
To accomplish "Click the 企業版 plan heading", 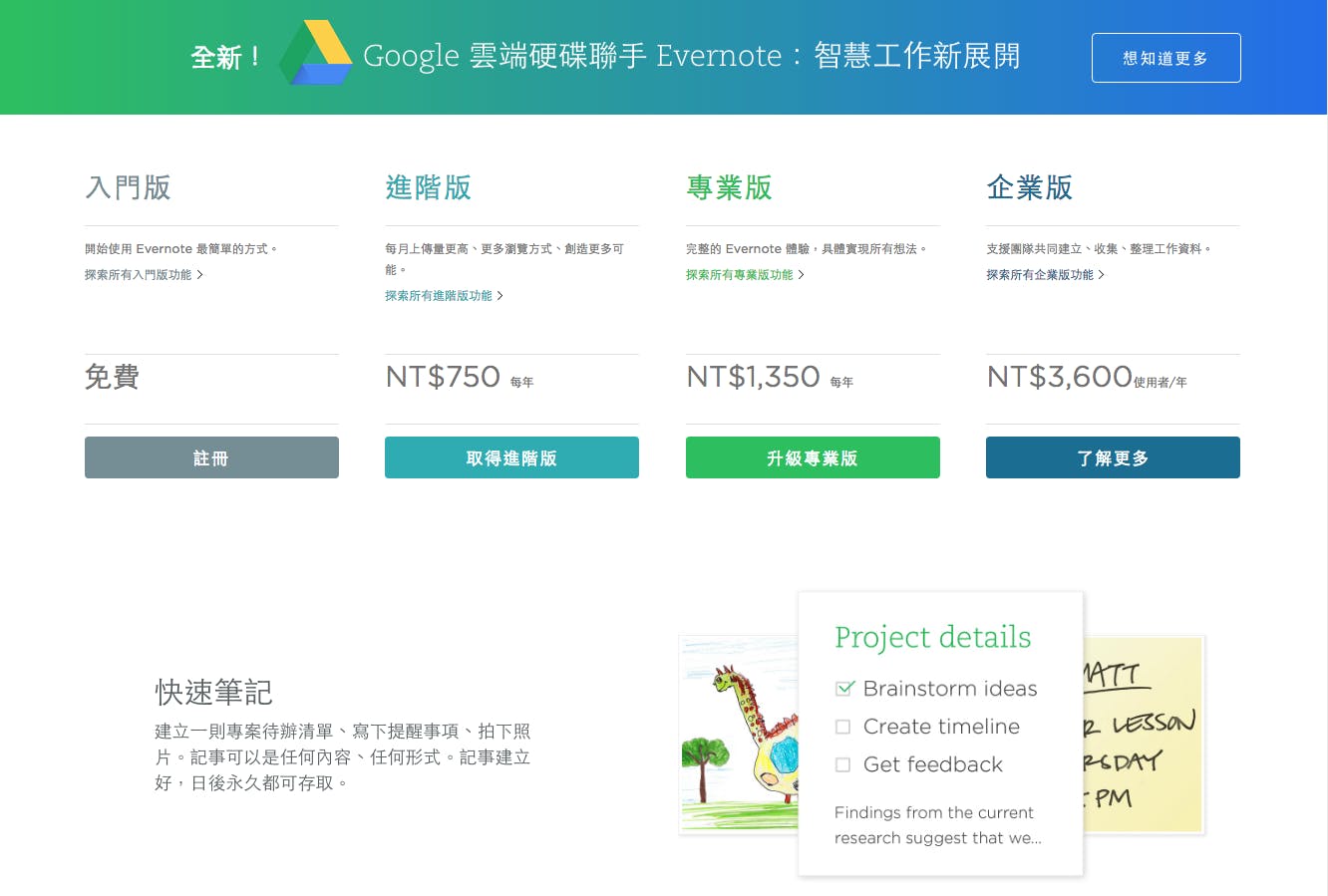I will pyautogui.click(x=1029, y=187).
